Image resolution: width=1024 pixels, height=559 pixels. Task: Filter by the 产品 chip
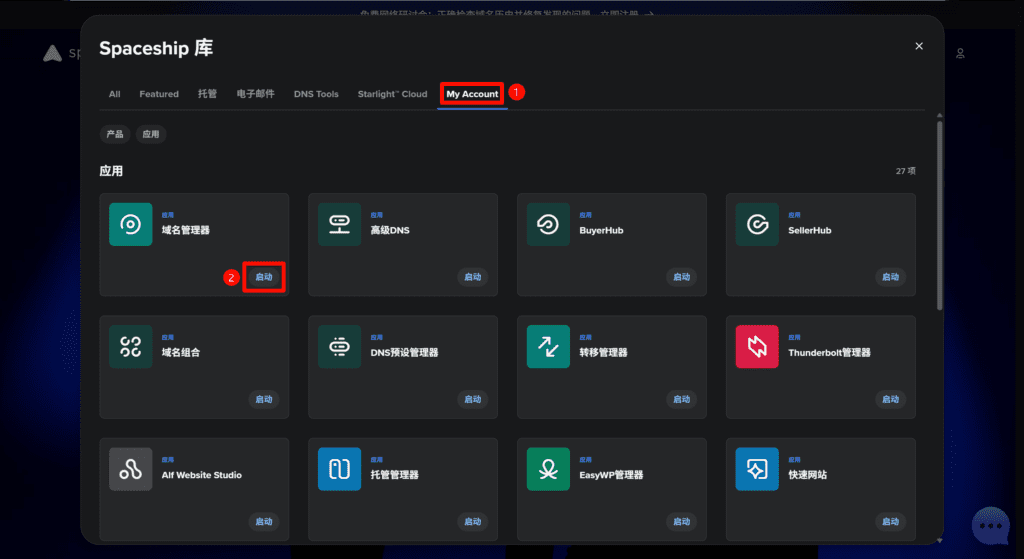(x=115, y=134)
